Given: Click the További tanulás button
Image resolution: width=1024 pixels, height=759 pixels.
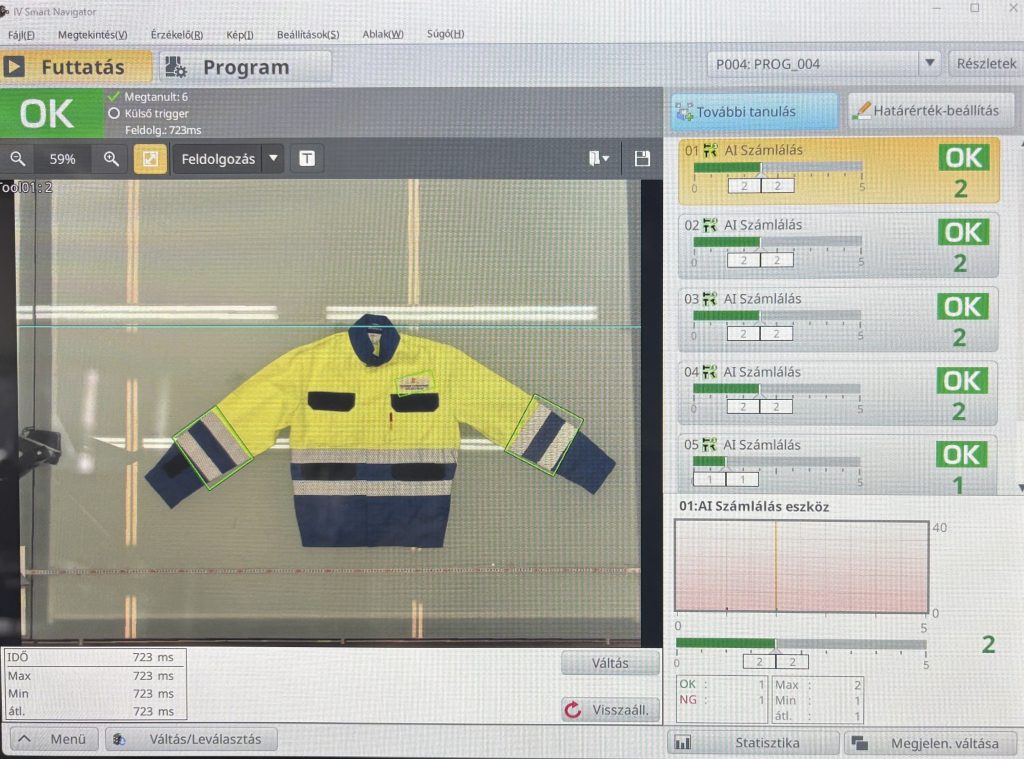Looking at the screenshot, I should click(754, 111).
